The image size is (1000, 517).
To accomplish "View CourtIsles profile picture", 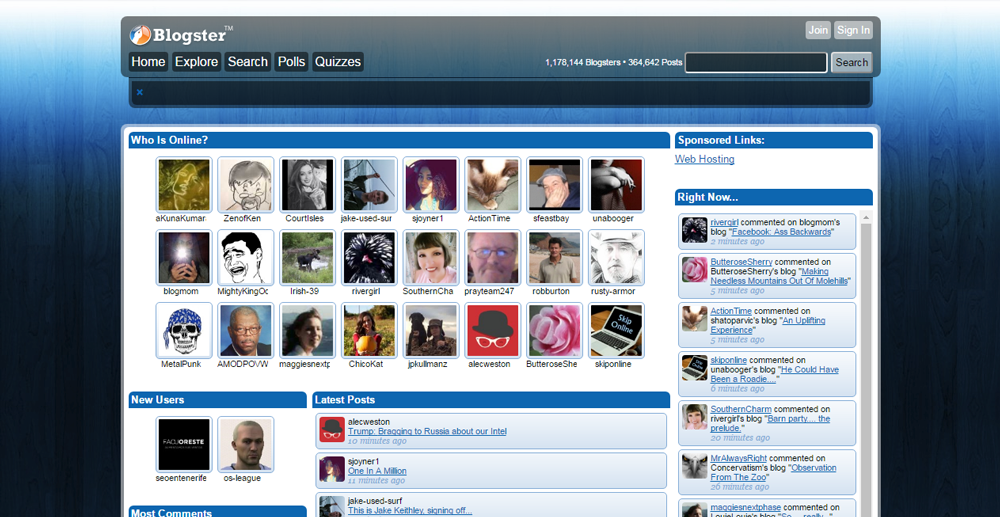I will pos(307,185).
